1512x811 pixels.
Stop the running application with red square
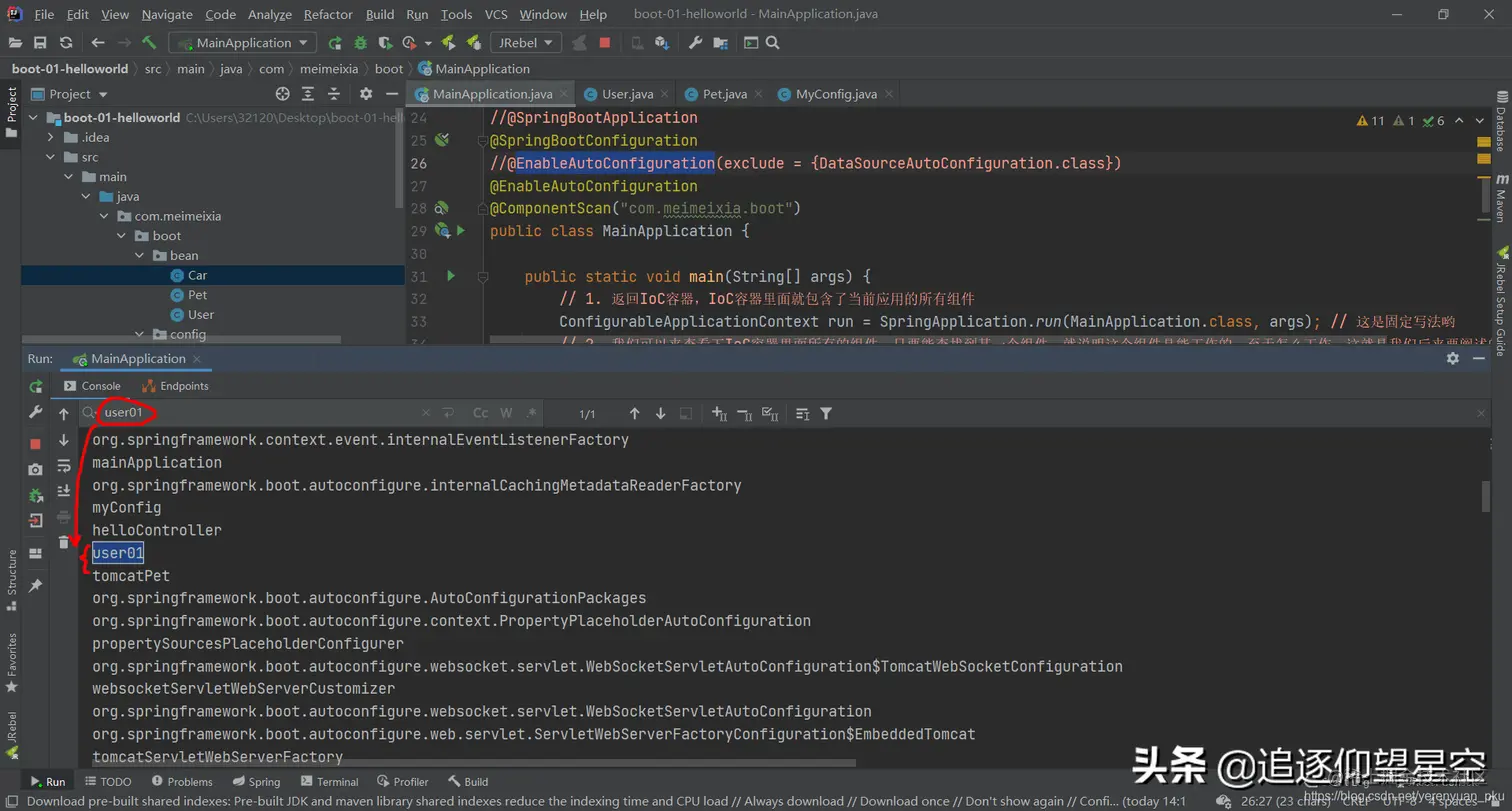tap(605, 43)
